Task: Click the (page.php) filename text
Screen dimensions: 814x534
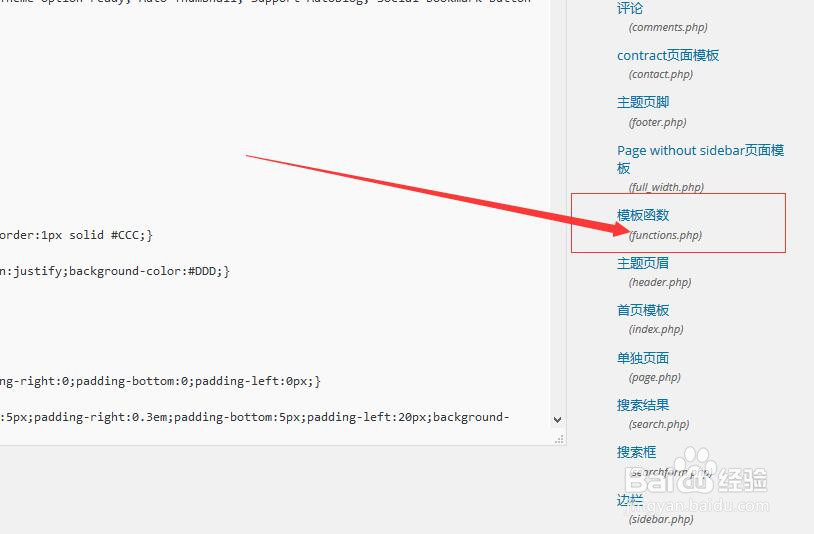Action: (655, 378)
